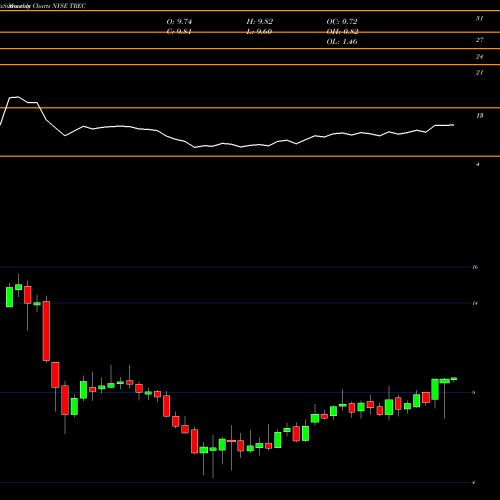Select the 'O: 9.74' open value
The width and height of the screenshot is (500, 500).
tap(179, 21)
